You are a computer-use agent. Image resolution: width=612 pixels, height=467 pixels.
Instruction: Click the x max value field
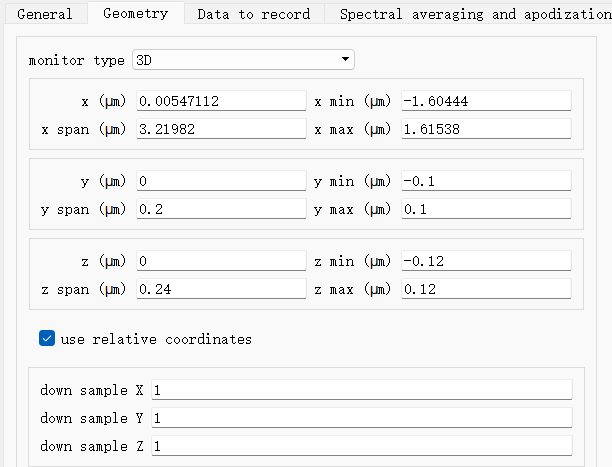[486, 129]
